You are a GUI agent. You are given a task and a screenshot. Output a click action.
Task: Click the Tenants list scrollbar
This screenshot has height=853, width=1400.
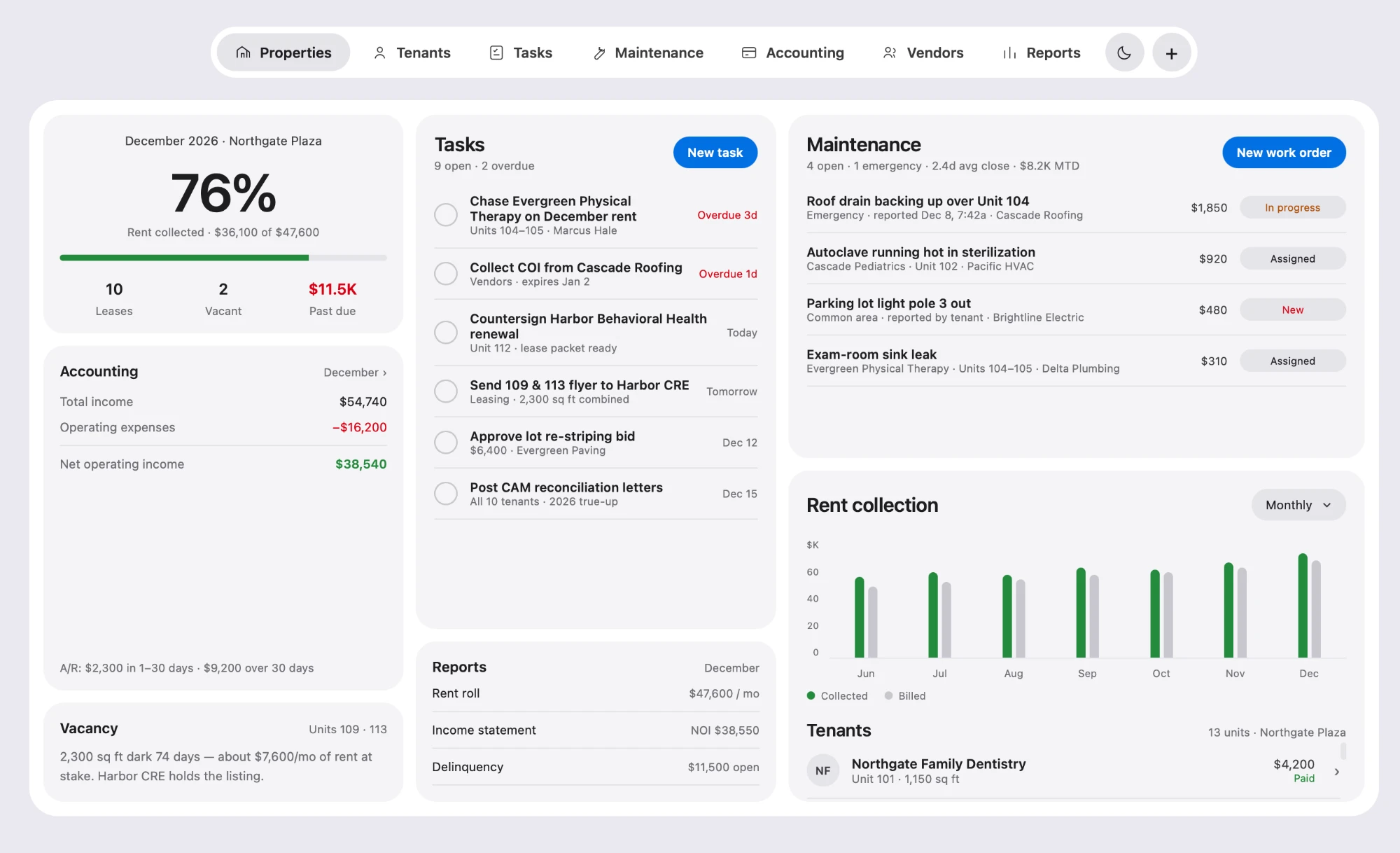tap(1343, 751)
